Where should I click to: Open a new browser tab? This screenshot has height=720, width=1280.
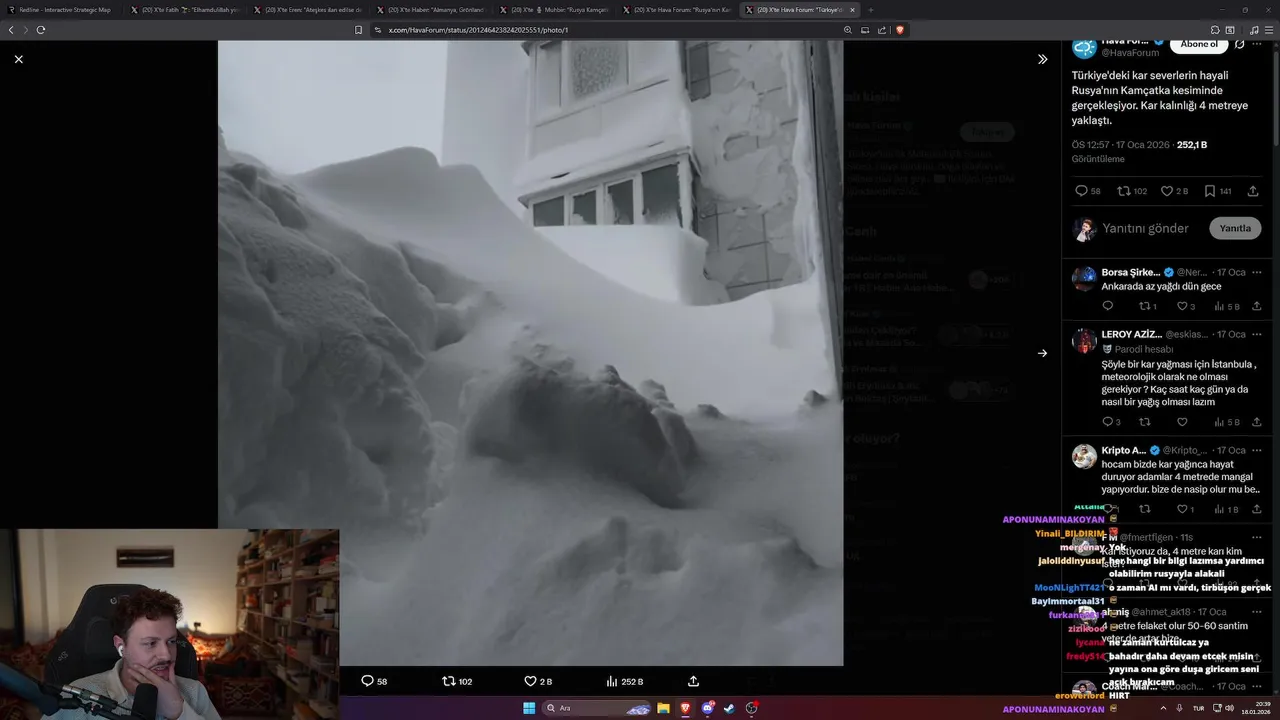[870, 10]
